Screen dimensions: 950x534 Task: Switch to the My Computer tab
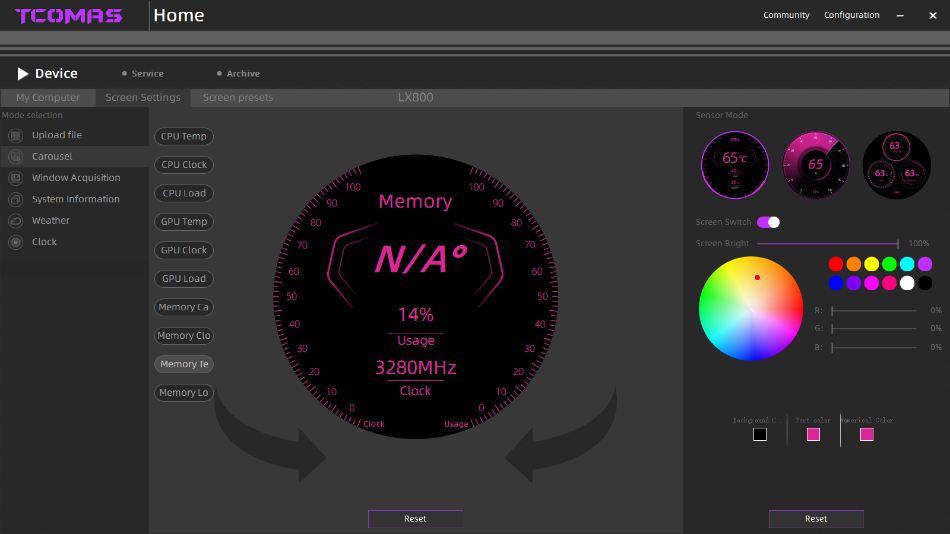[48, 98]
